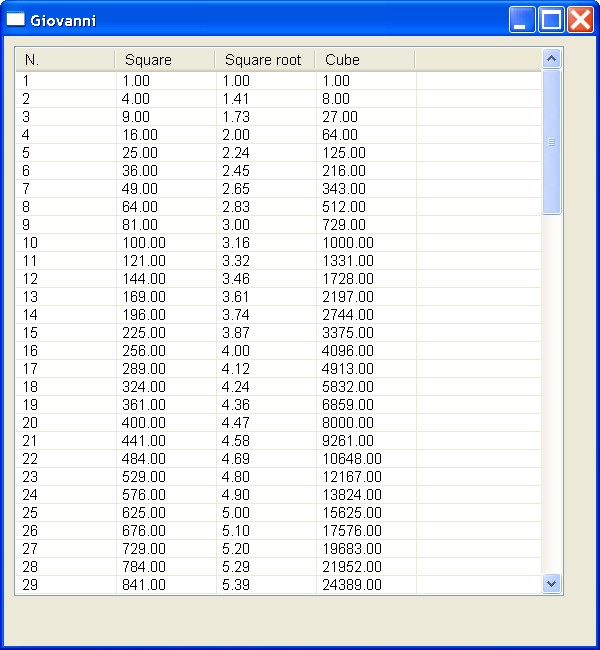Minimize the Giovanni window

[521, 19]
